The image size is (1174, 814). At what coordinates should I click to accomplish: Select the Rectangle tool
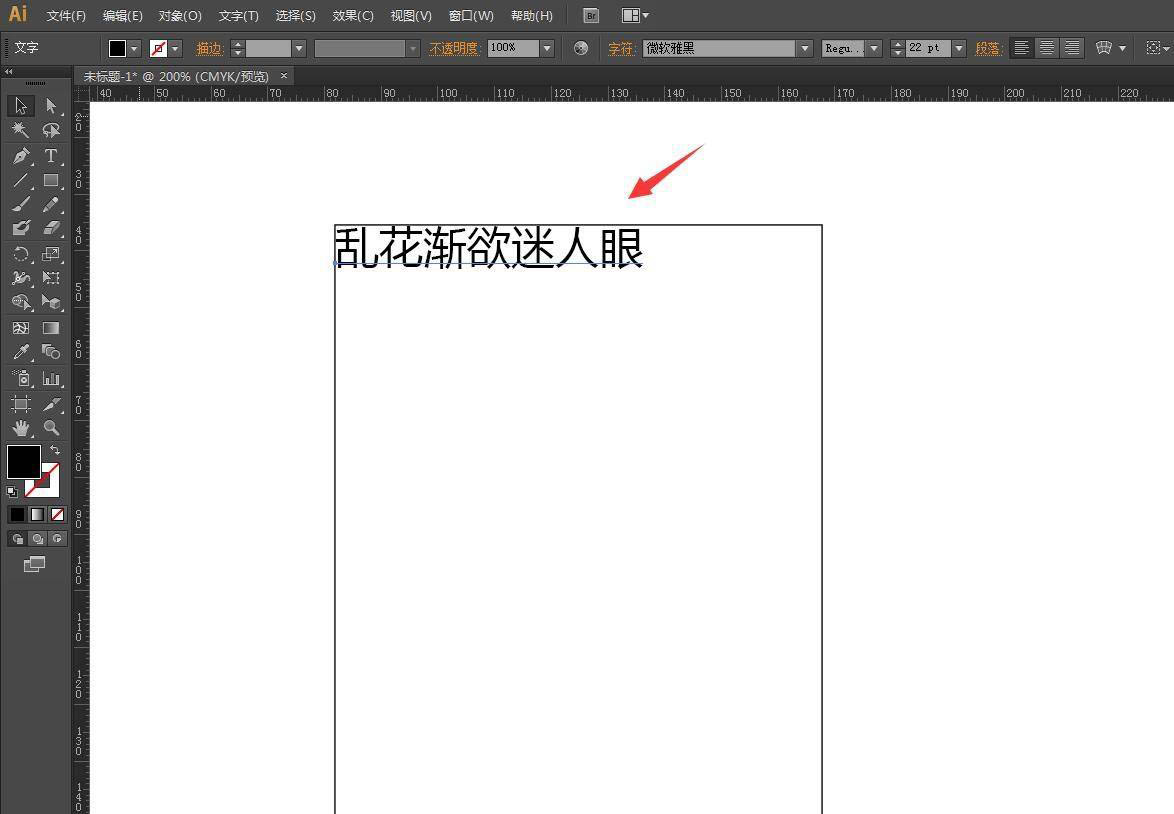tap(50, 180)
